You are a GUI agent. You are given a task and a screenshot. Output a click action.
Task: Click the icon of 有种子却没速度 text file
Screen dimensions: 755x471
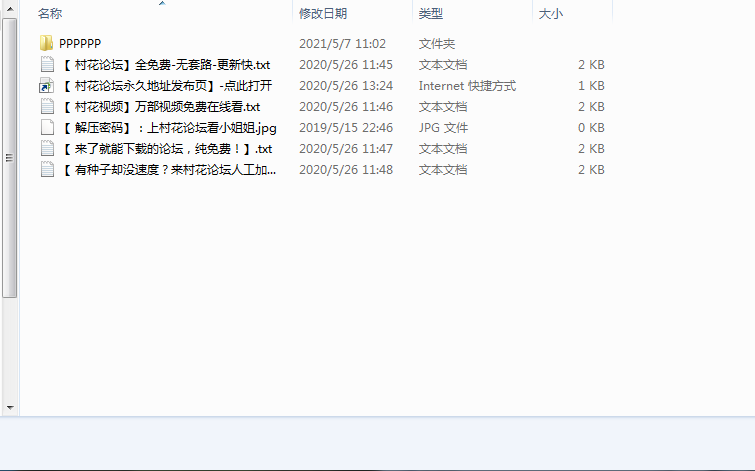[x=46, y=170]
